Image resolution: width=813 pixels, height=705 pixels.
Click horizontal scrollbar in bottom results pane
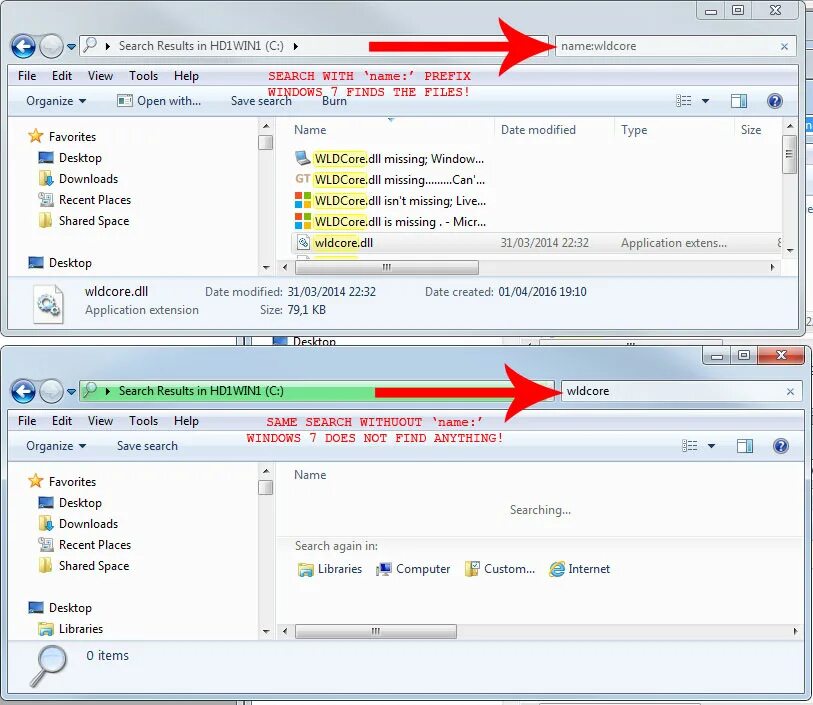click(376, 631)
